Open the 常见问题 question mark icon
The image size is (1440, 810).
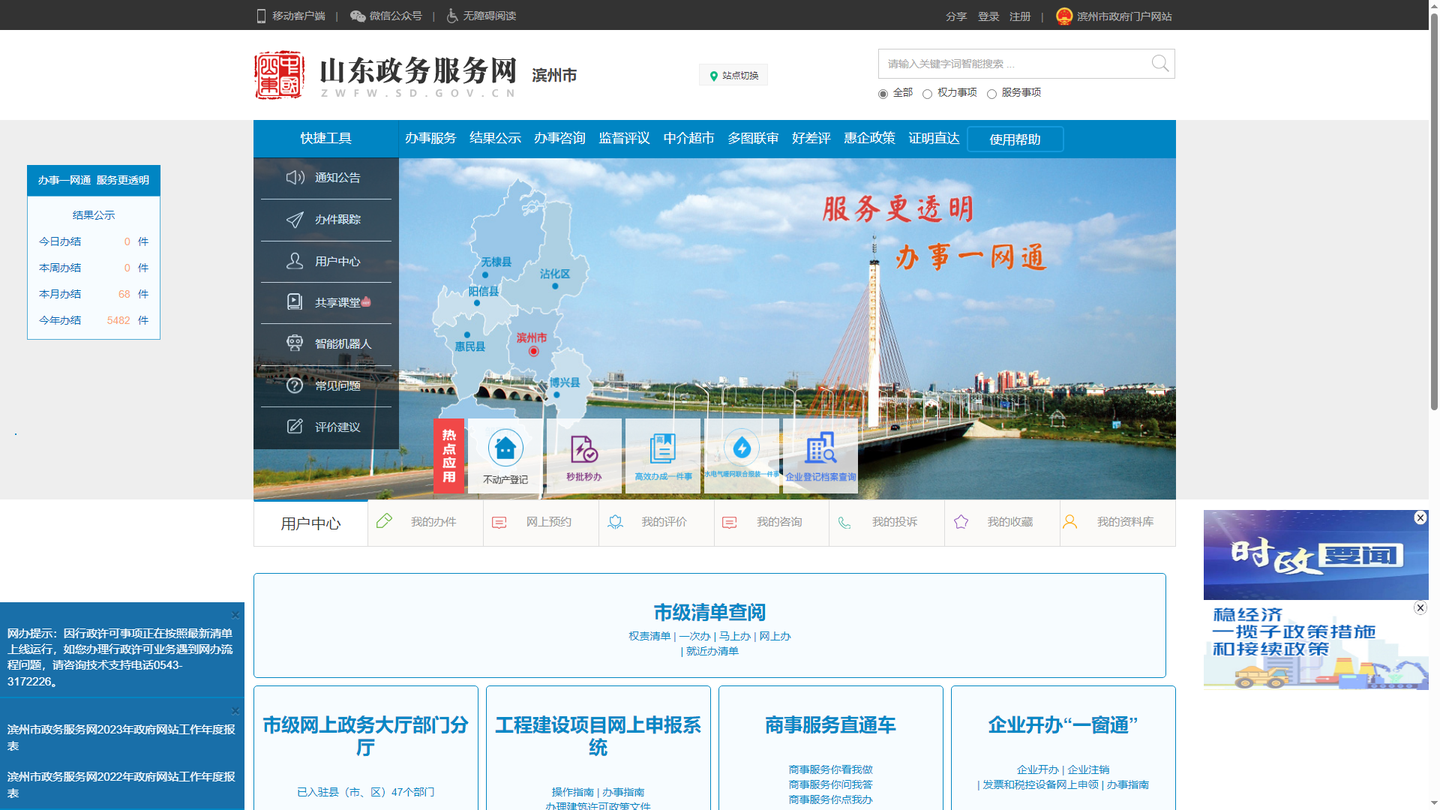[x=295, y=385]
